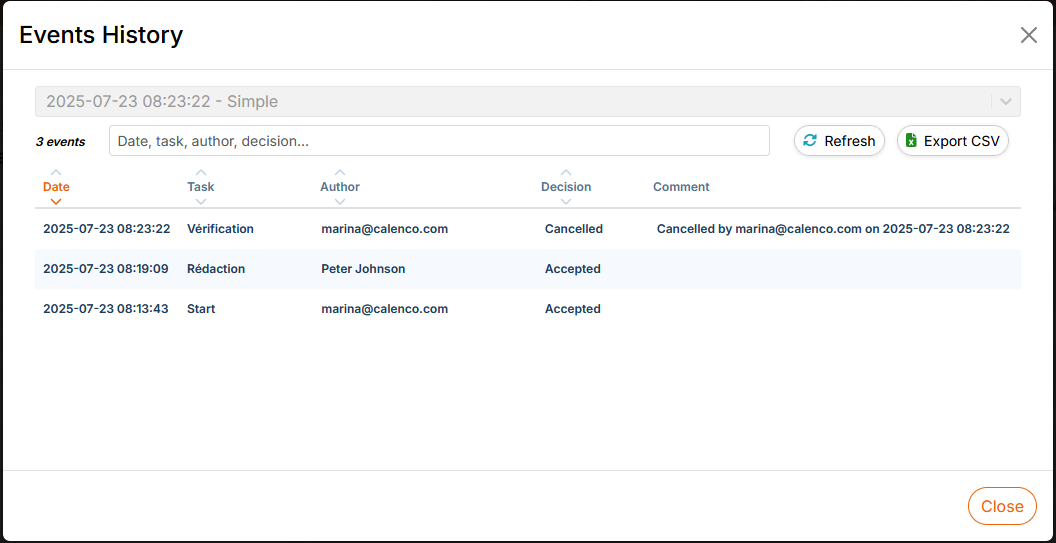
Task: Click the Refresh button
Action: (839, 141)
